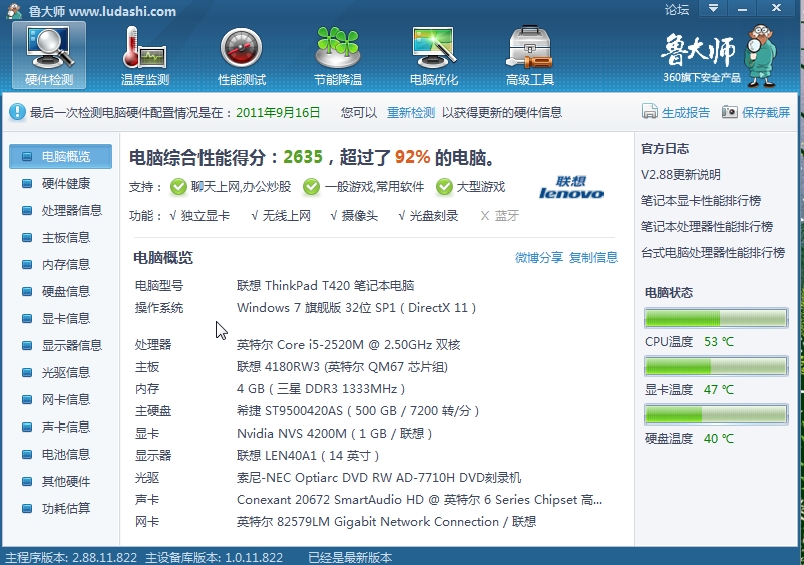The image size is (804, 565).
Task: Open 笔记本显卡性能排行榜 link
Action: 701,200
